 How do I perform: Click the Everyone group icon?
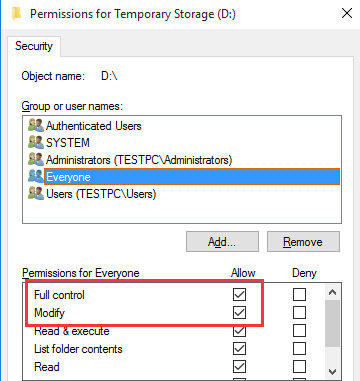click(36, 177)
